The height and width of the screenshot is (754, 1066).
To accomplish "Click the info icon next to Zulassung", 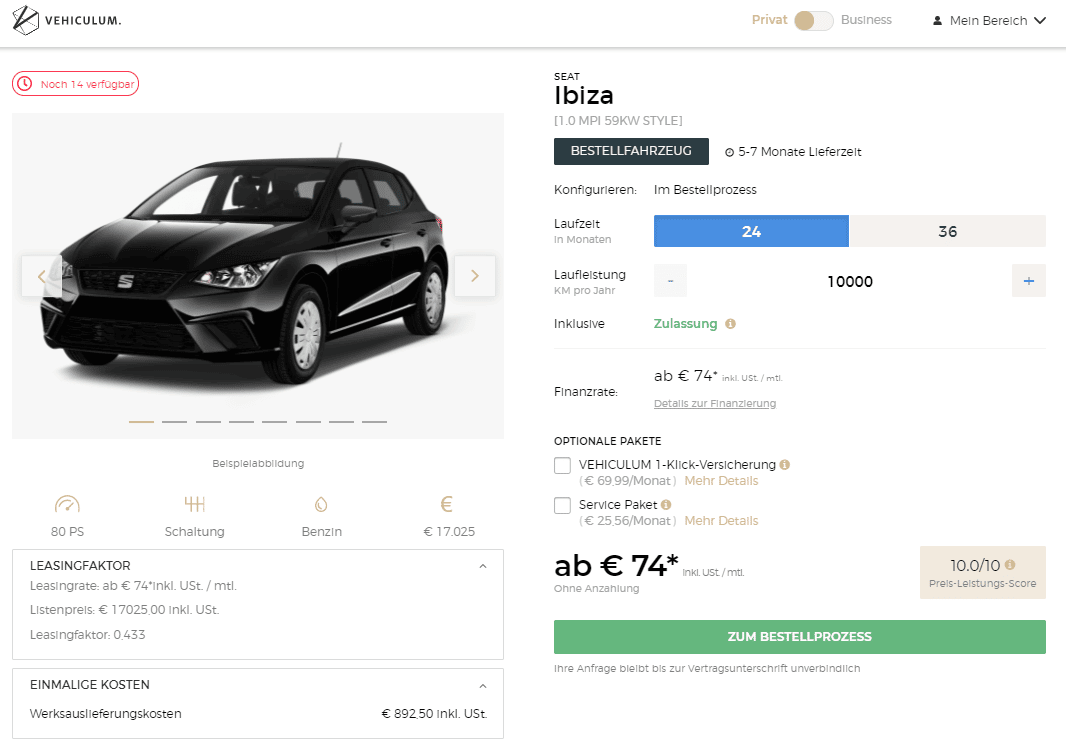I will 730,324.
